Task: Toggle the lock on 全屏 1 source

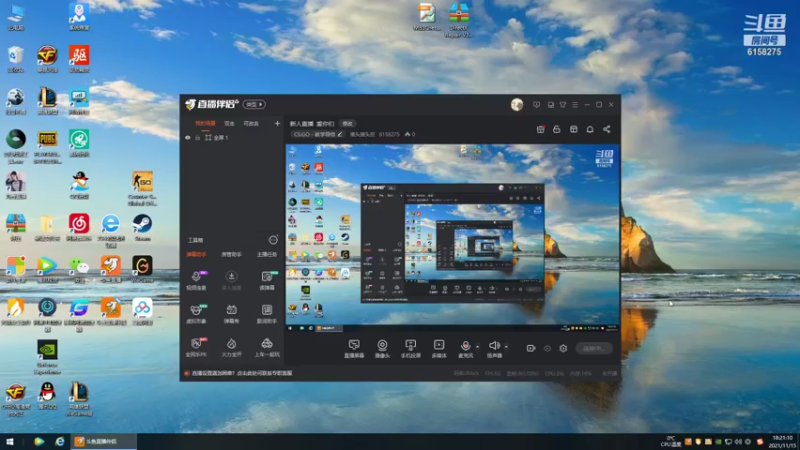Action: (197, 138)
